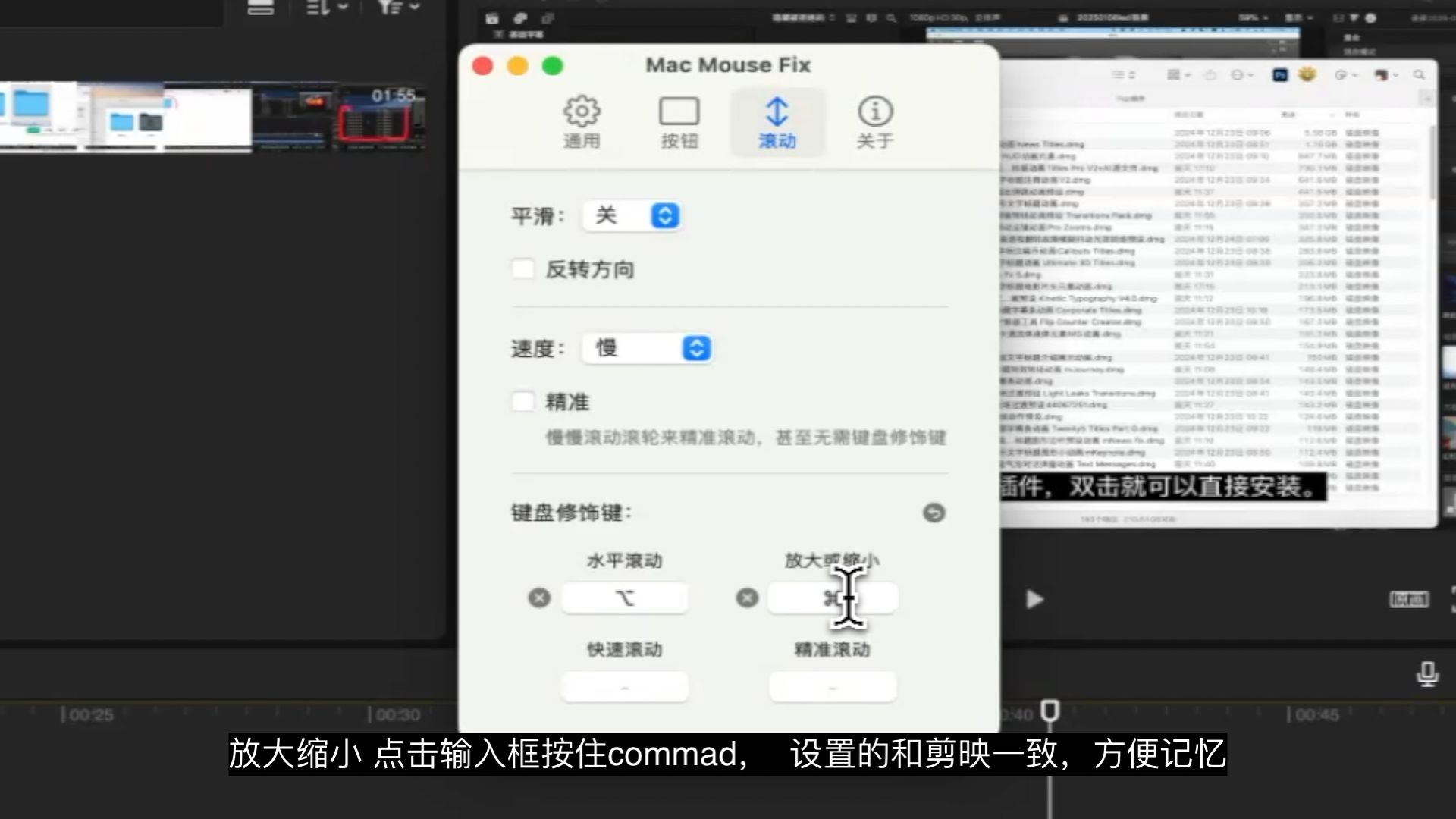This screenshot has width=1456, height=819.
Task: Open the viewer zoom percentage dropdown
Action: point(1253,17)
